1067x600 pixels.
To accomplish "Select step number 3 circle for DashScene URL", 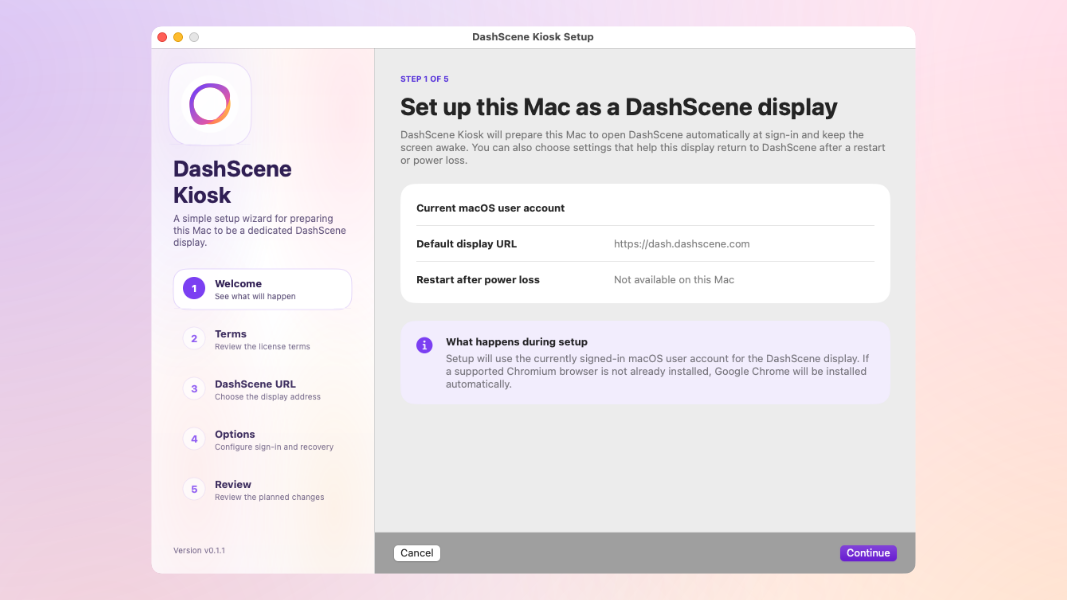I will pyautogui.click(x=194, y=389).
